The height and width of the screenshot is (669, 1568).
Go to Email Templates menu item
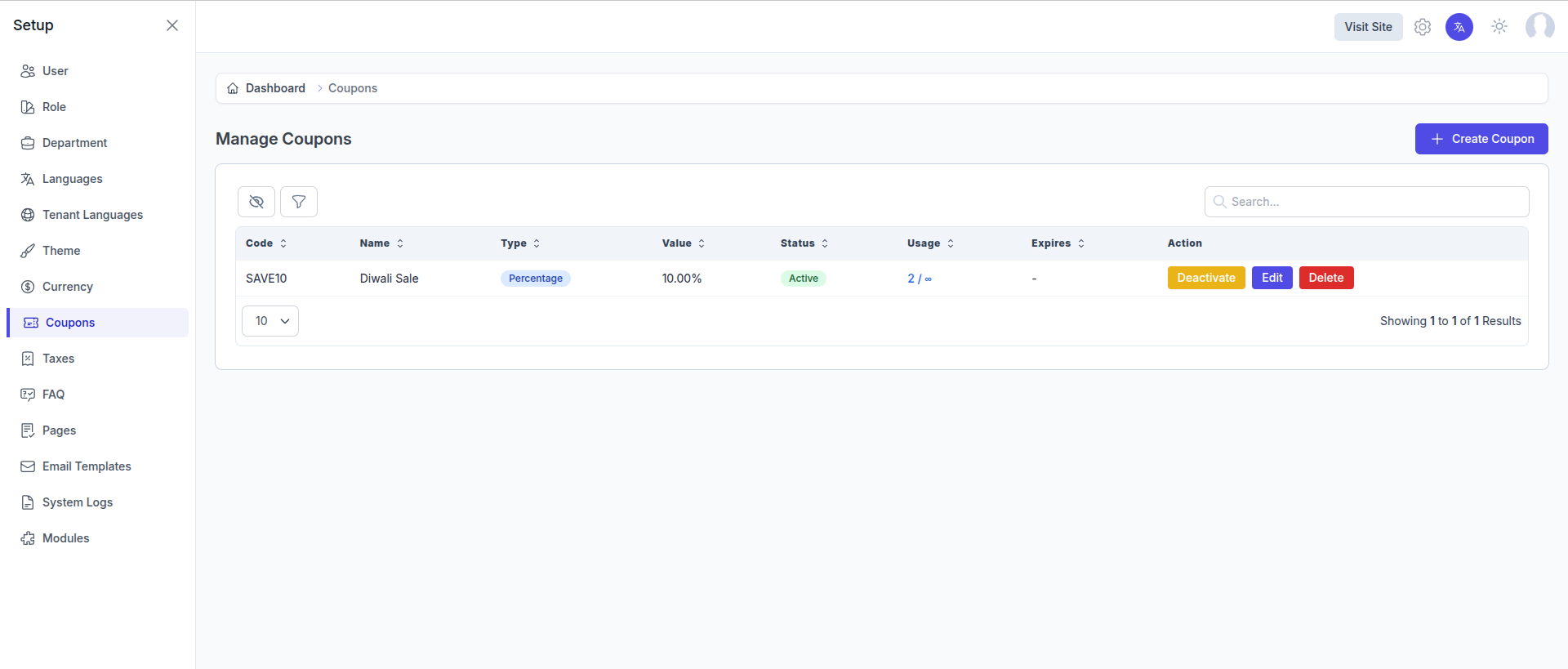pos(86,466)
